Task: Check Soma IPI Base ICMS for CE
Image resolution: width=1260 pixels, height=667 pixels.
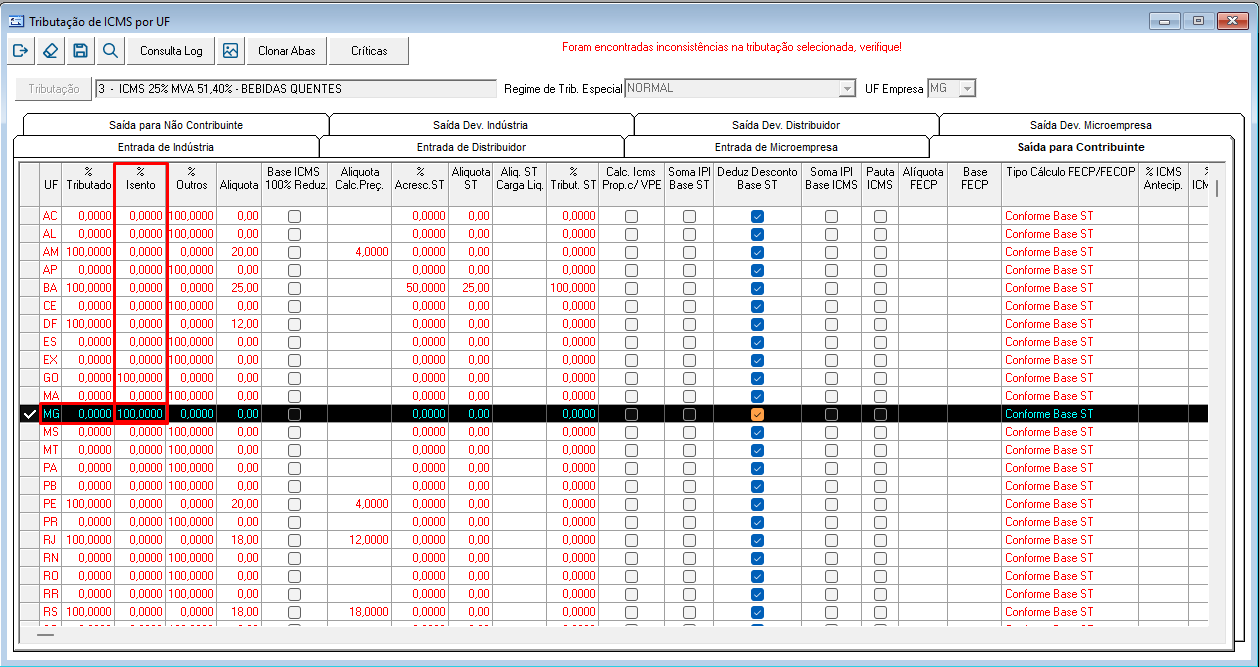Action: point(832,306)
